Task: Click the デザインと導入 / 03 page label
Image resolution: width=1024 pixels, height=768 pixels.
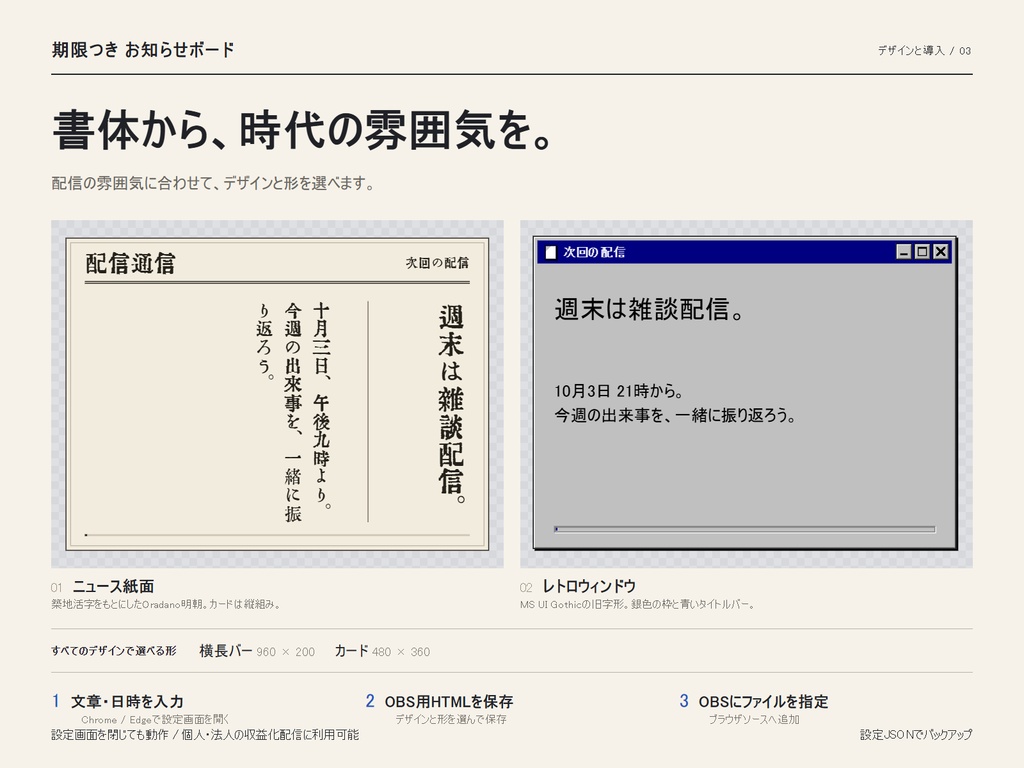Action: (924, 50)
